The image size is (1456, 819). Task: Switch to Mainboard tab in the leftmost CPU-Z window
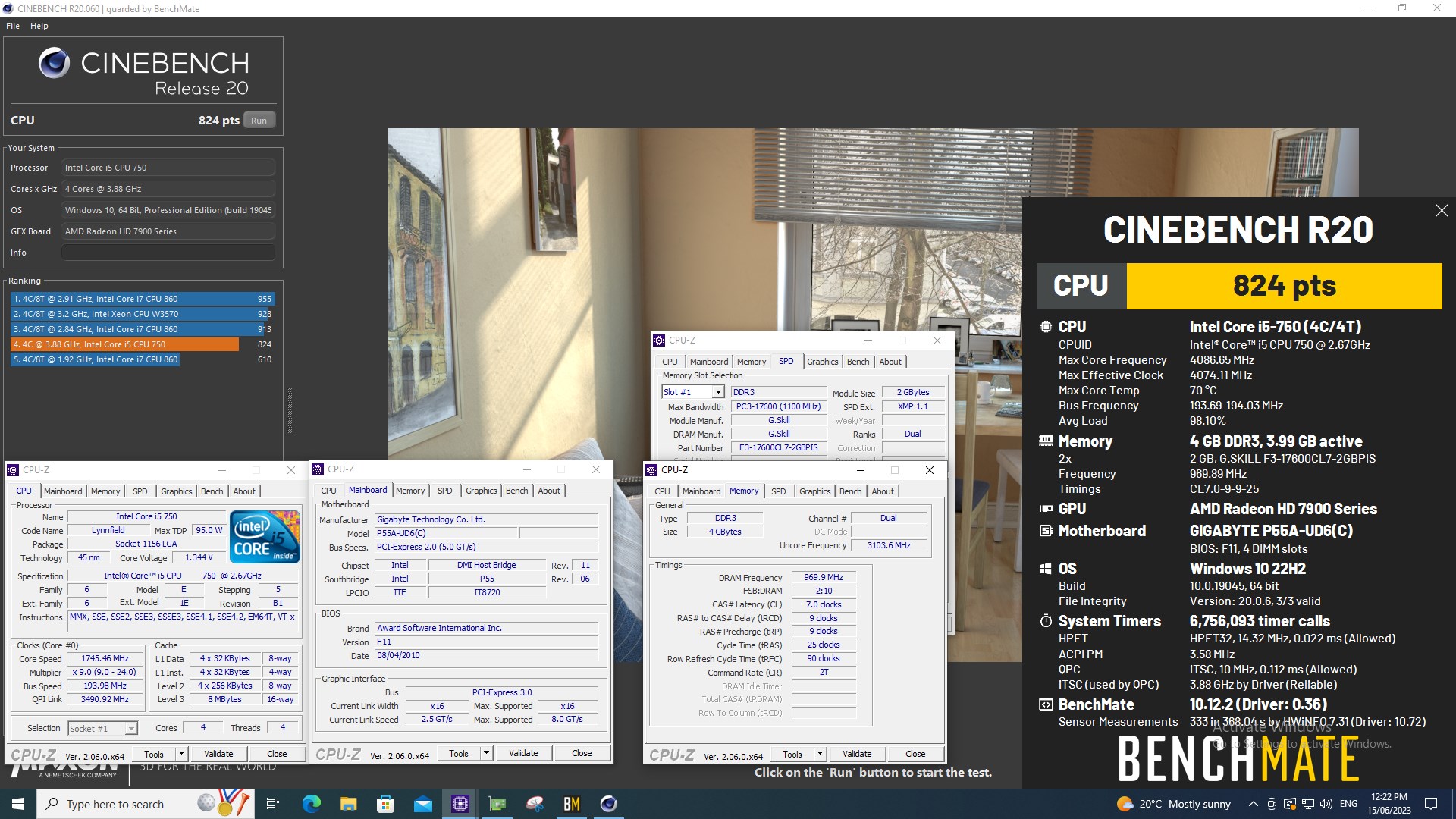(63, 491)
